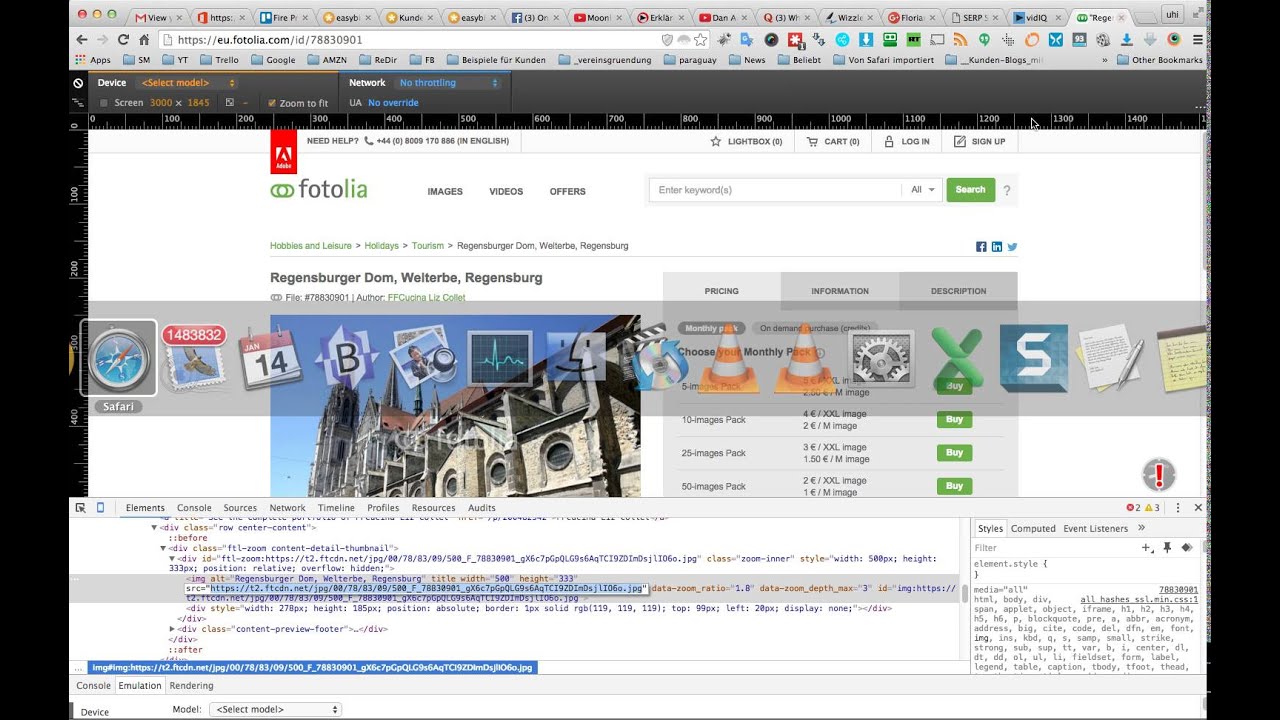Open the Chrome hamburger menu

1197,39
